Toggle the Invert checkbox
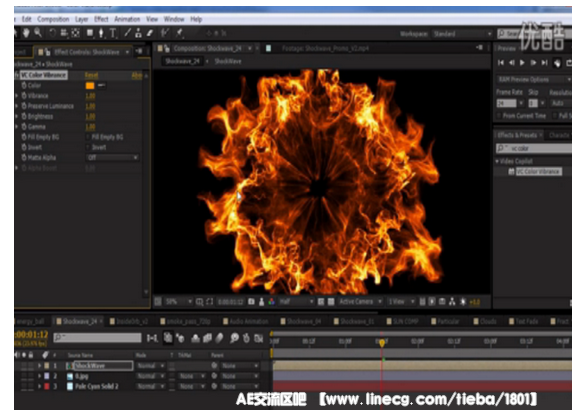Viewport: 572px width, 416px height. [88, 147]
